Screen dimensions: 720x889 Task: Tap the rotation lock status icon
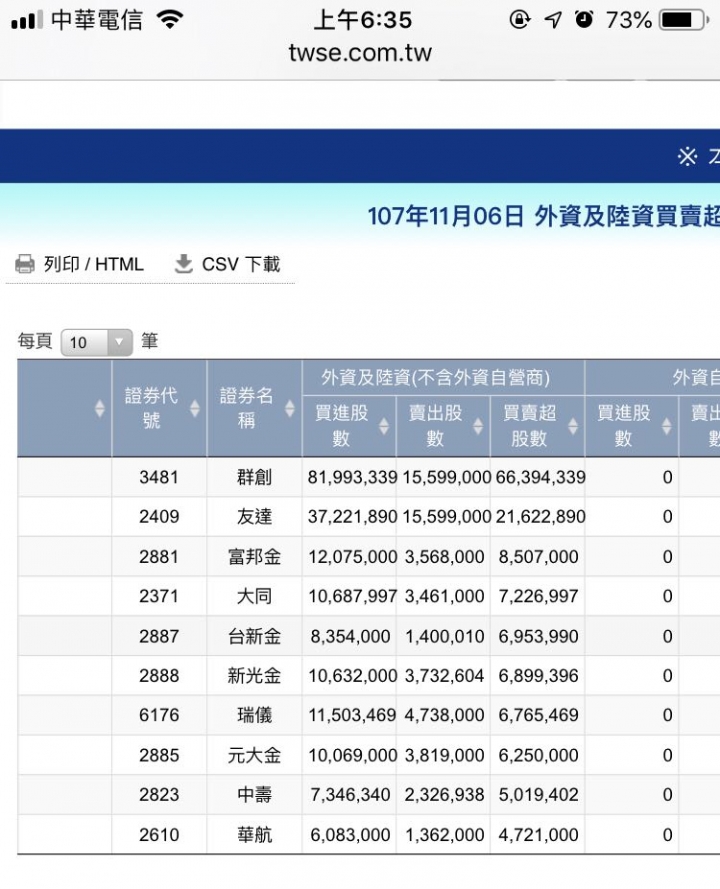(x=519, y=20)
